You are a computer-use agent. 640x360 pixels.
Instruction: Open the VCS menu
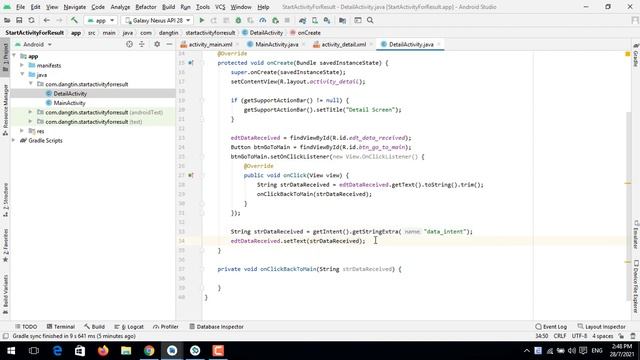[x=220, y=7]
